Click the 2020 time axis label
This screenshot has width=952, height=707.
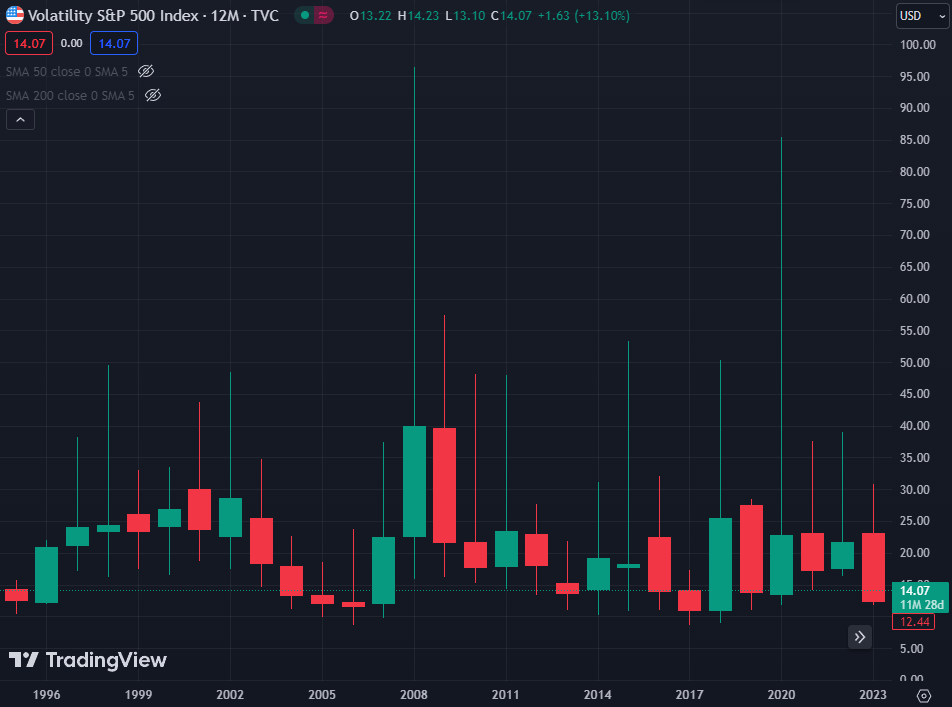pyautogui.click(x=781, y=695)
